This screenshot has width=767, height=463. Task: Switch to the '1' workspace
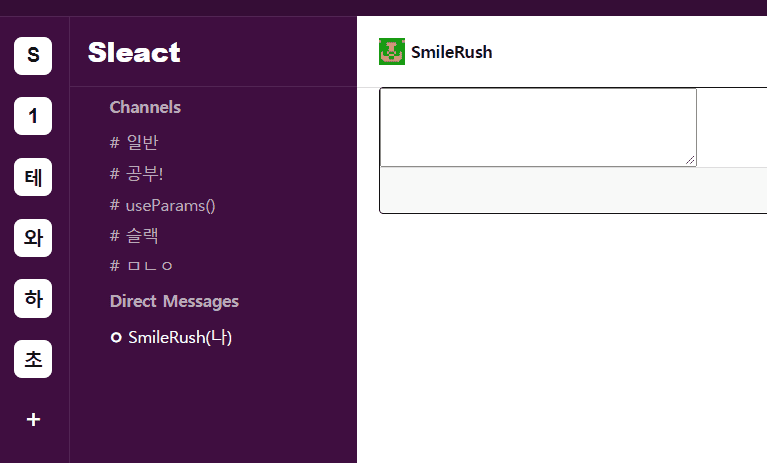33,116
